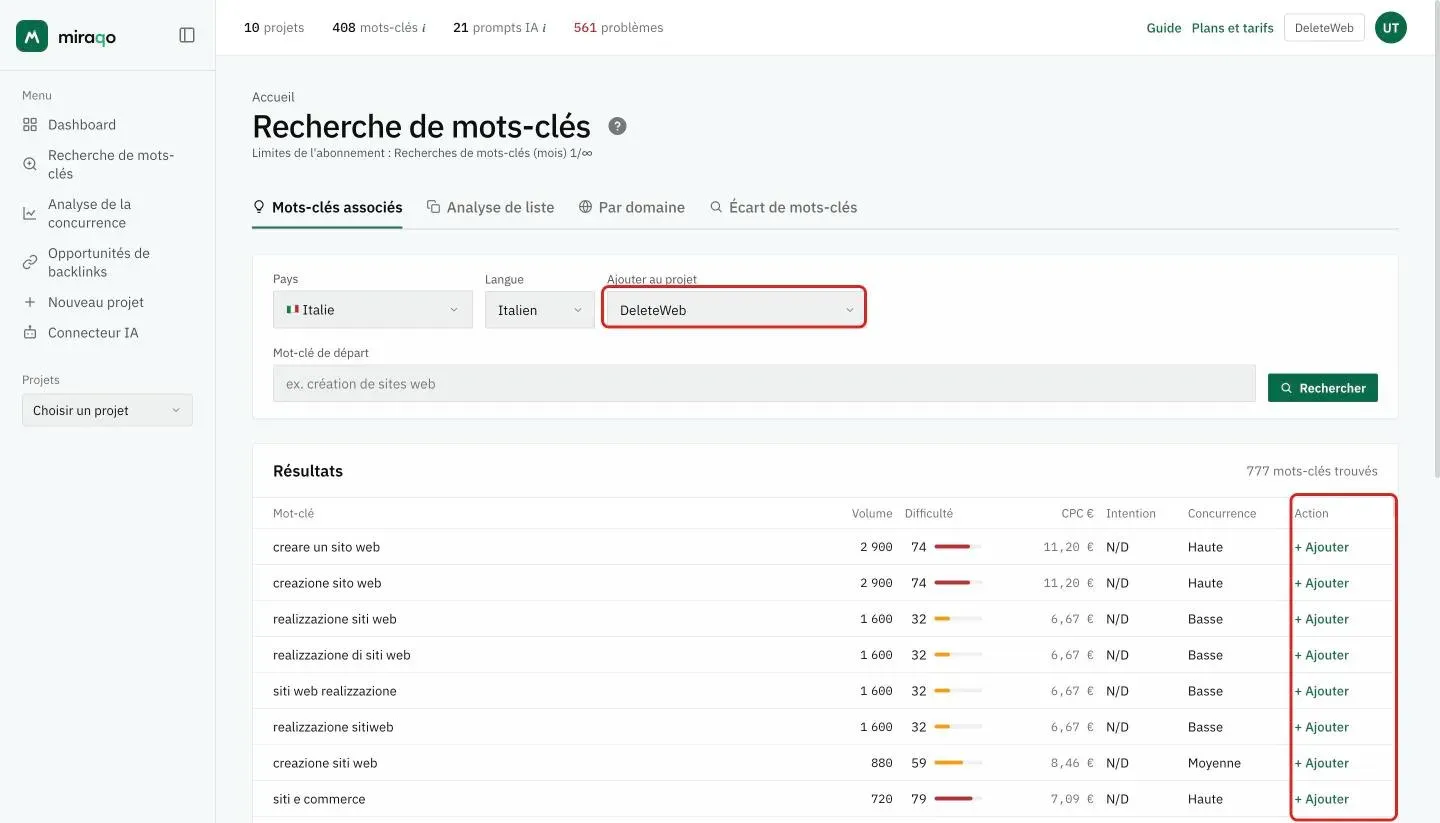Click the Difficulté column header
The width and height of the screenshot is (1440, 823).
[929, 513]
